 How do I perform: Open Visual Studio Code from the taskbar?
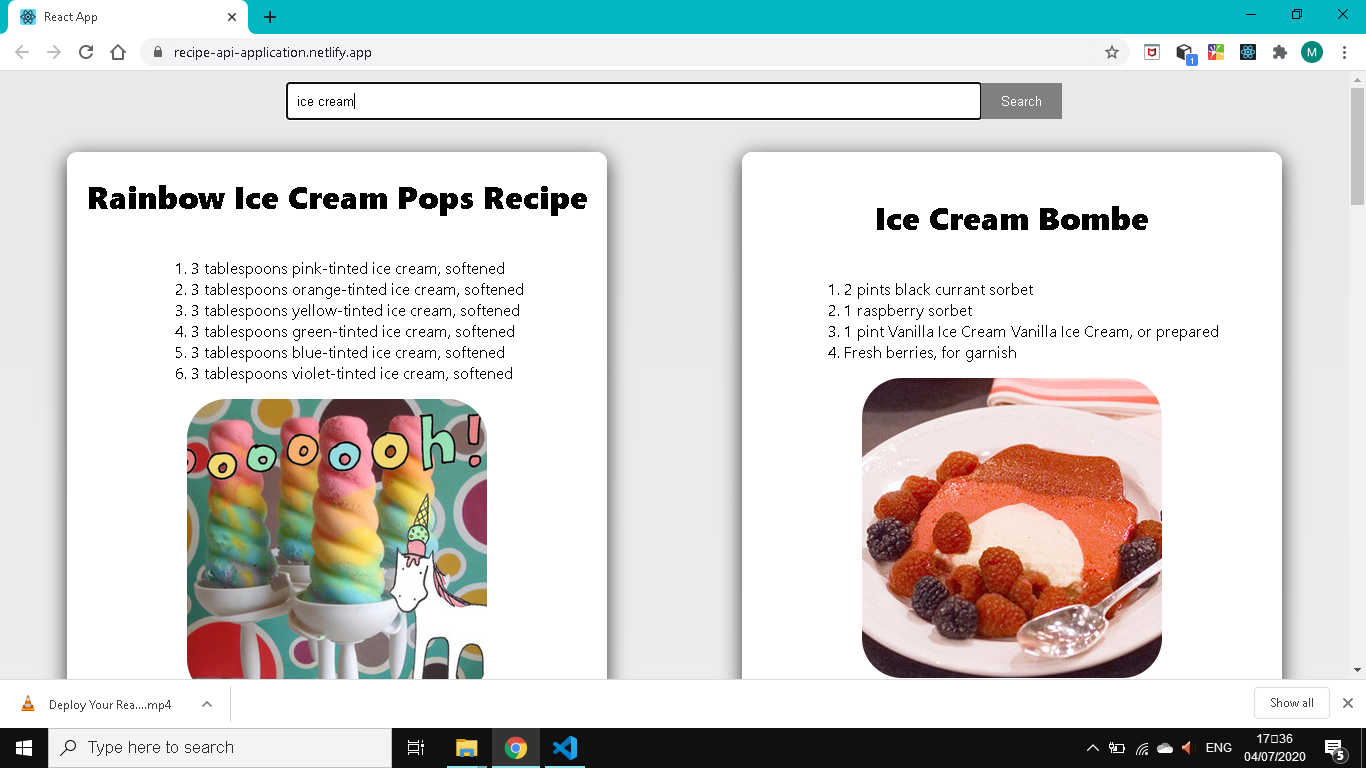pyautogui.click(x=565, y=748)
